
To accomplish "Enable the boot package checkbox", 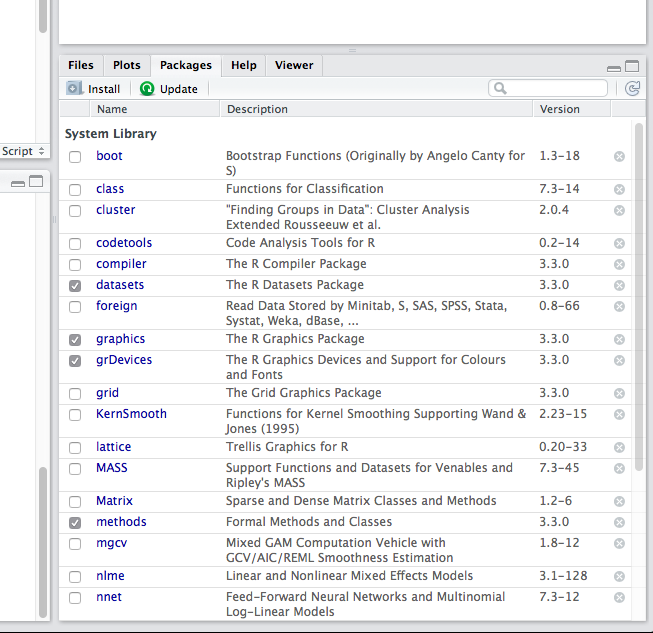I will [75, 156].
